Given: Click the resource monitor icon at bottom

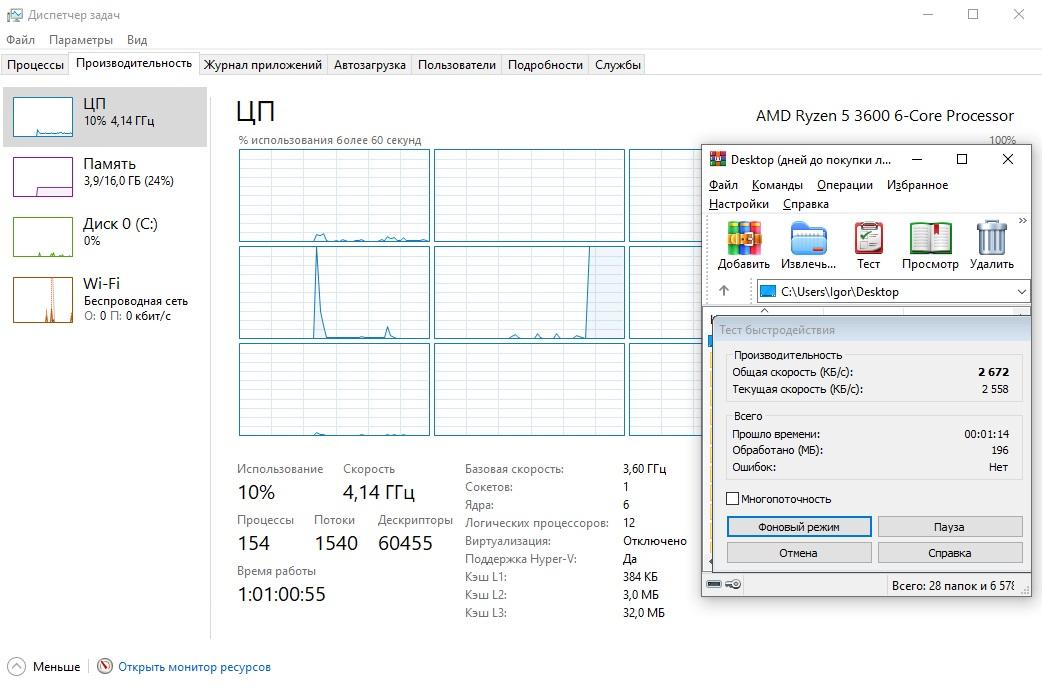Looking at the screenshot, I should 105,666.
